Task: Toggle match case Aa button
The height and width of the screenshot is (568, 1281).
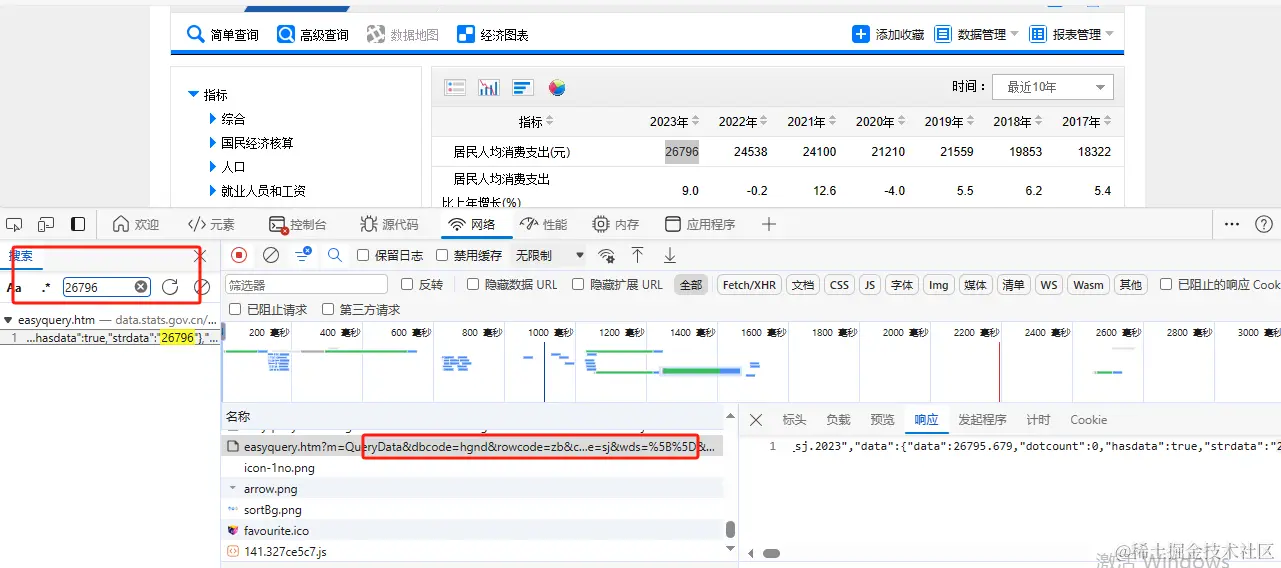Action: [14, 287]
